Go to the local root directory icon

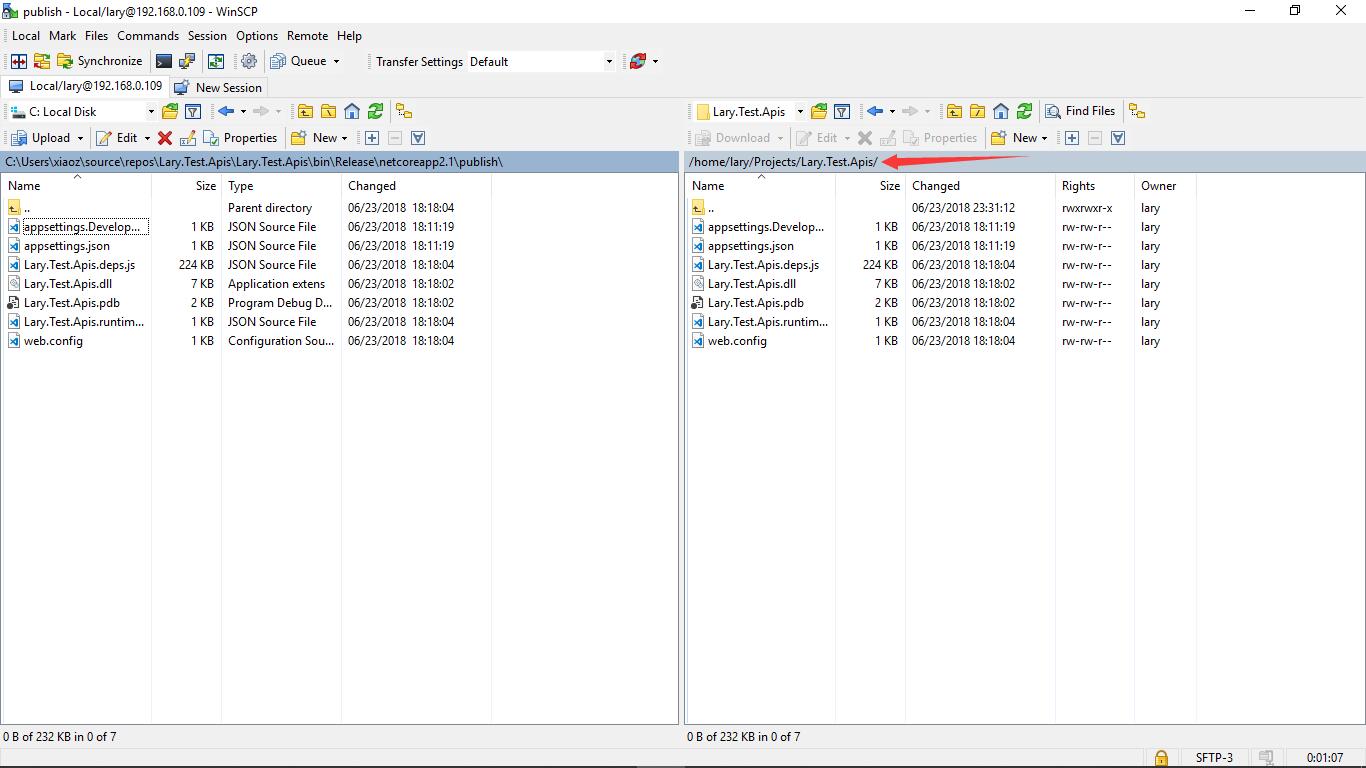[x=328, y=111]
